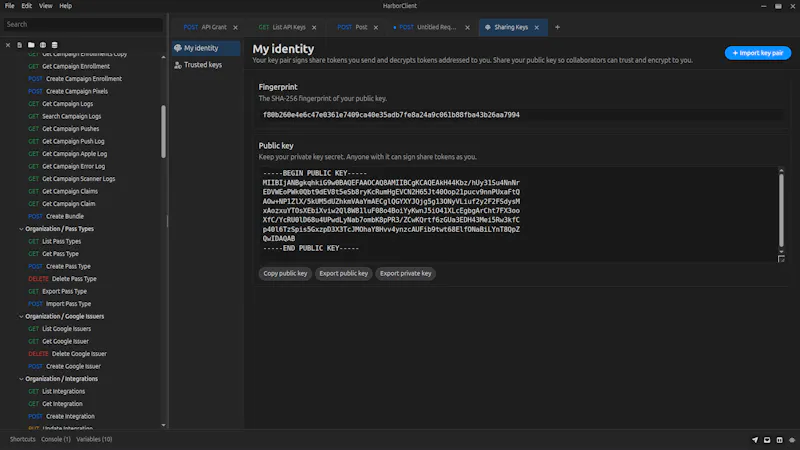The image size is (800, 450).
Task: Click Export public key button
Action: pyautogui.click(x=343, y=273)
